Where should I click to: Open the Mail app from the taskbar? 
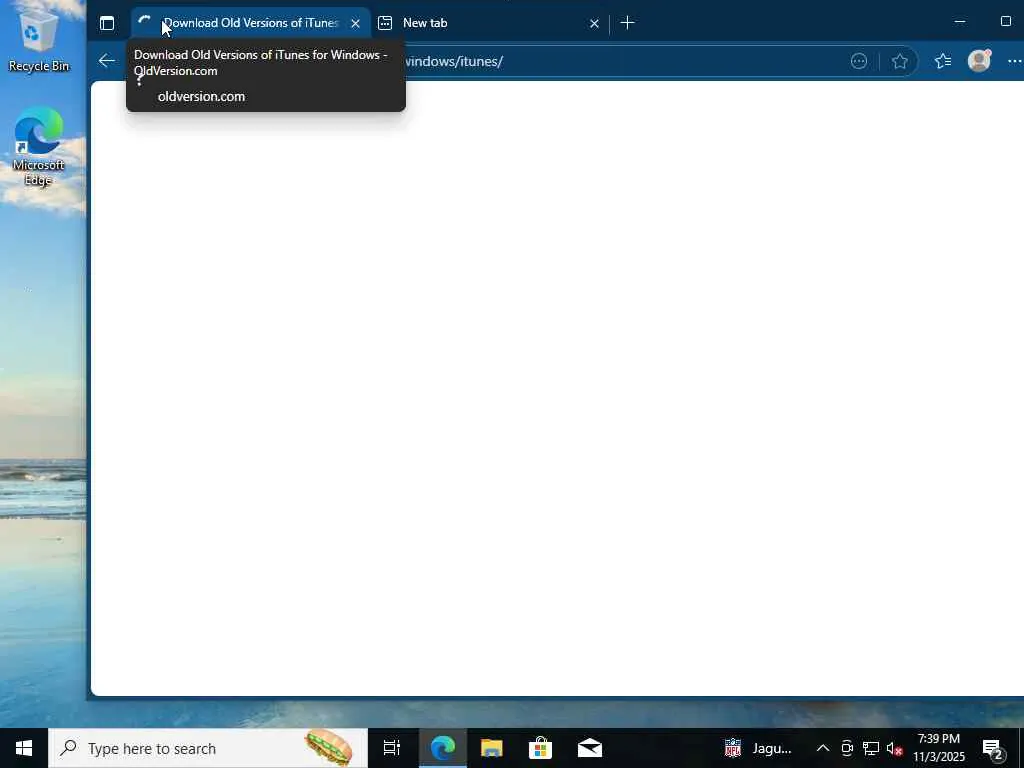[x=590, y=748]
